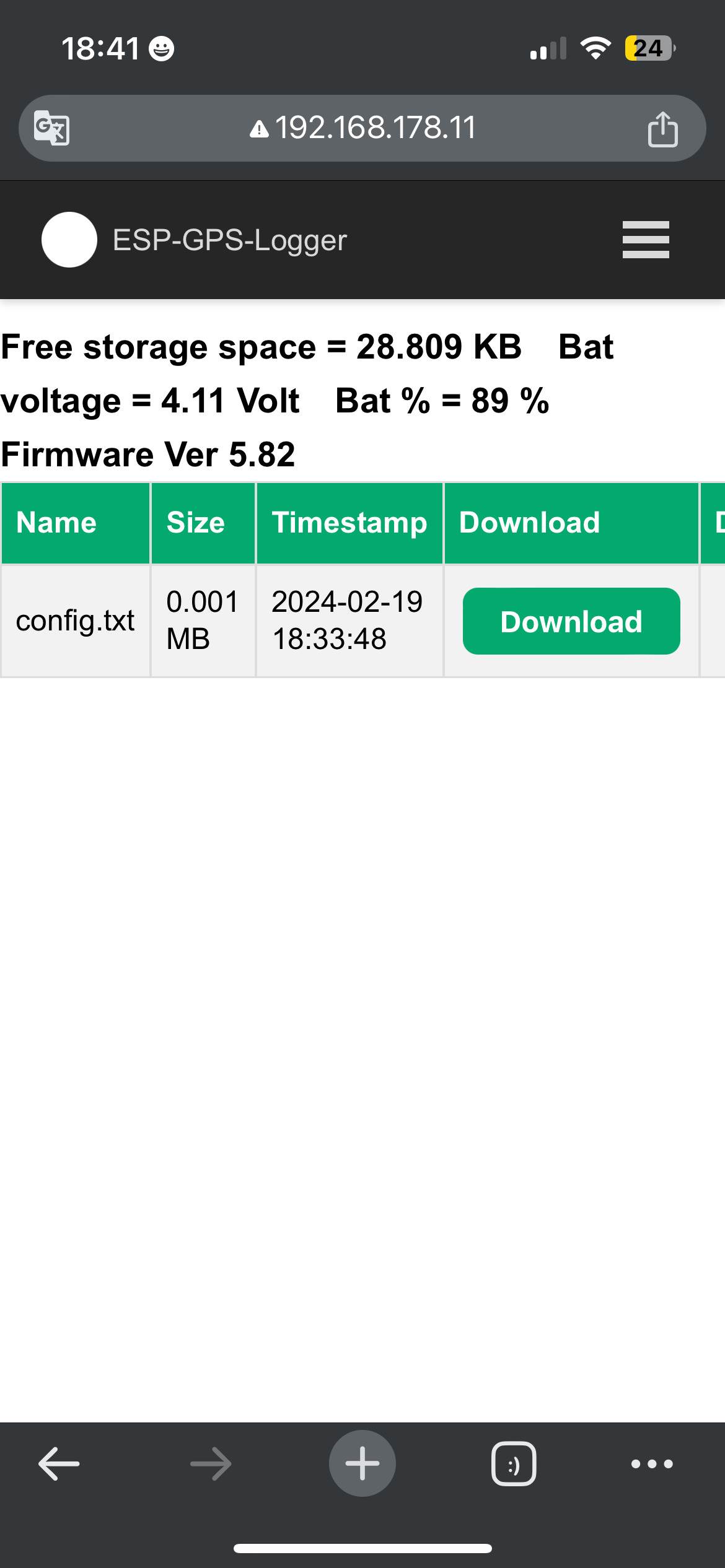Screen dimensions: 725x1568
Task: Open a new tab with plus button
Action: (362, 1464)
